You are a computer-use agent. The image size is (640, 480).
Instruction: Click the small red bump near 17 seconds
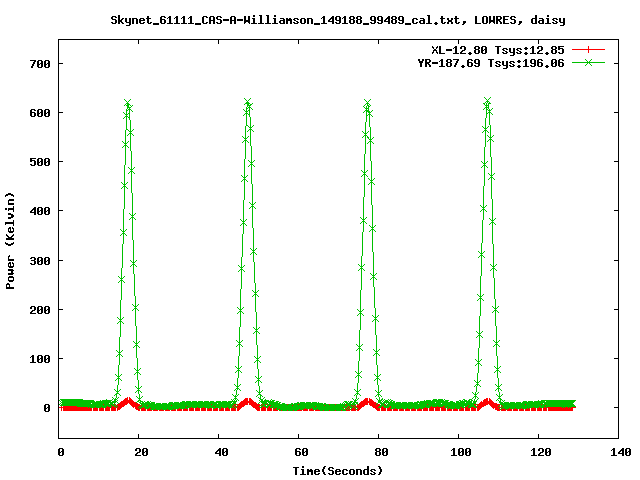tap(128, 402)
